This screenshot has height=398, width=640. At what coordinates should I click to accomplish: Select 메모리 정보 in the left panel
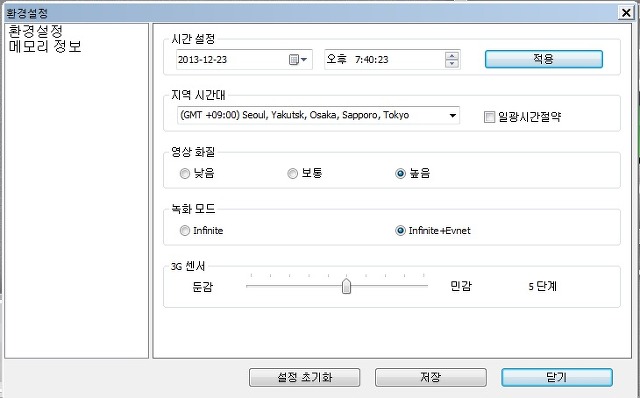pyautogui.click(x=45, y=46)
